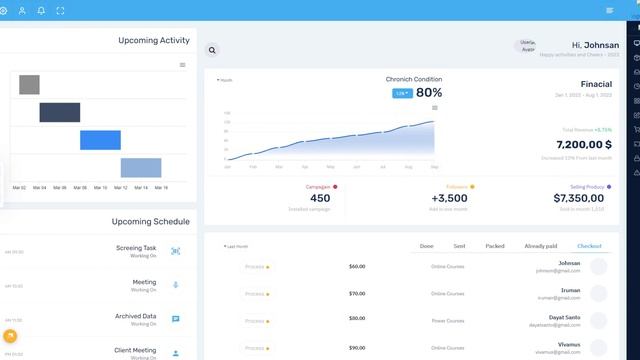Click the Selling Product purple dot indicator
640x360 pixels.
coord(609,187)
